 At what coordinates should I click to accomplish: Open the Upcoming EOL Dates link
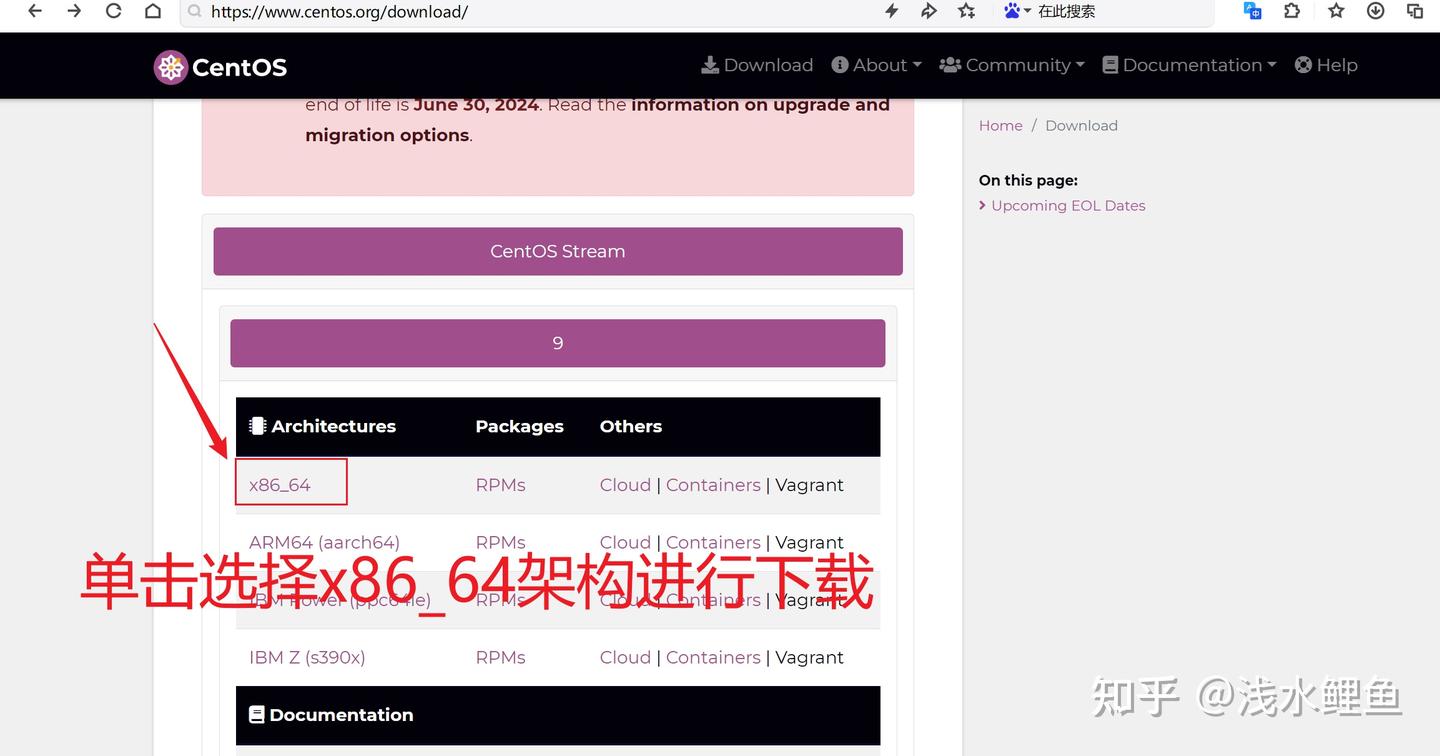pyautogui.click(x=1068, y=205)
